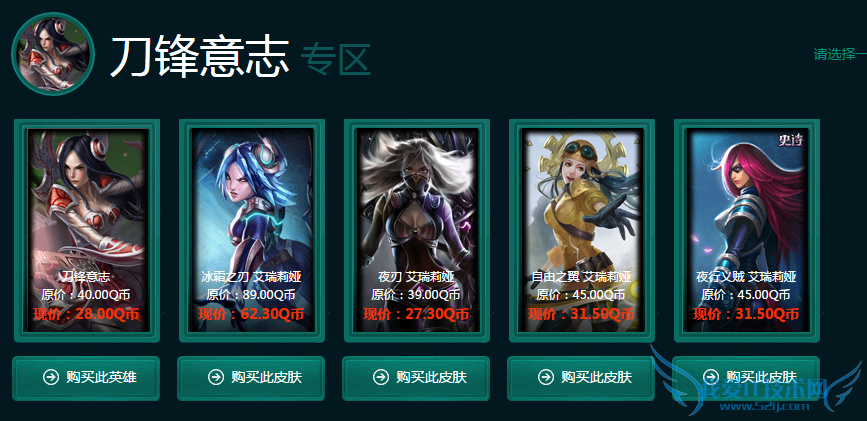Click the 刀锋意志 专区 page title
Image resolution: width=867 pixels, height=421 pixels.
241,56
